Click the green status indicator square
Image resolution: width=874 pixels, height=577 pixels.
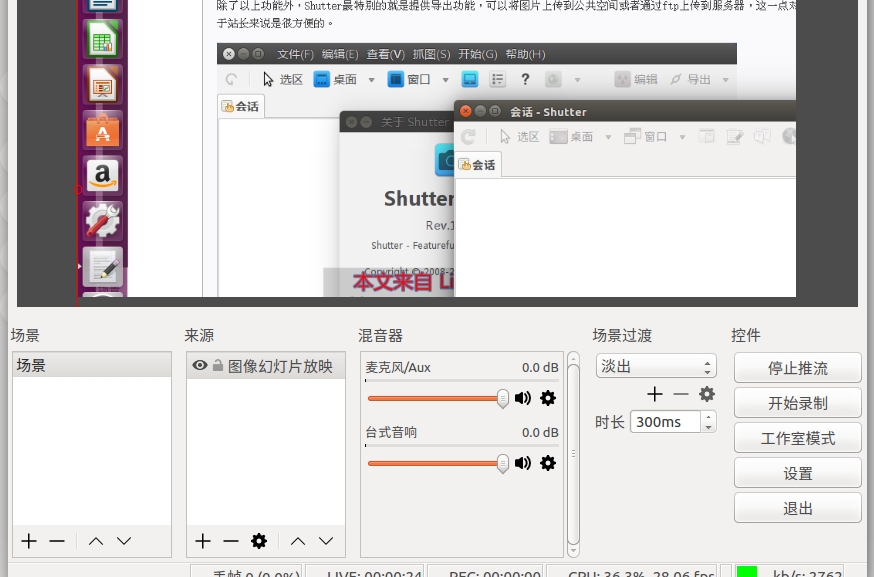(x=747, y=571)
